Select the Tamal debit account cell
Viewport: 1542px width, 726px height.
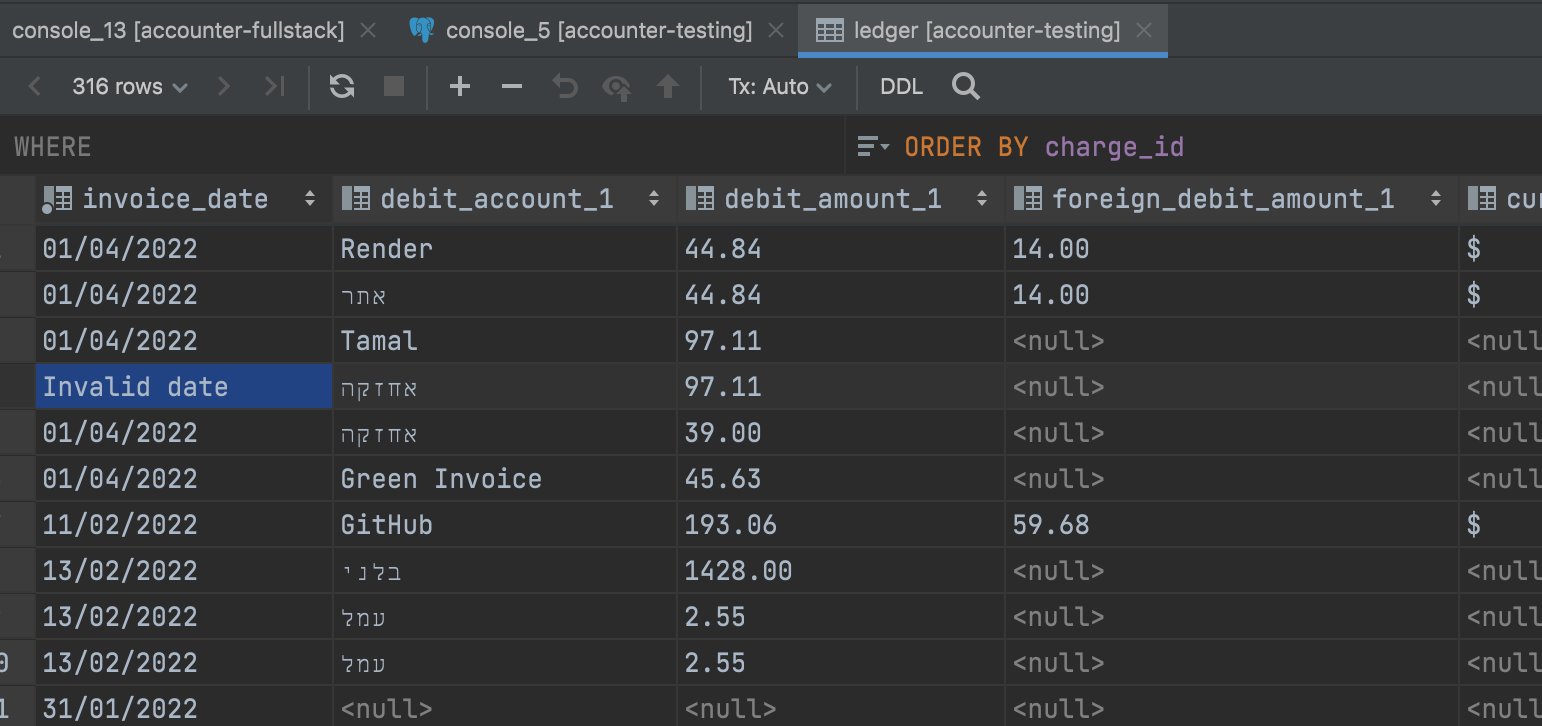pyautogui.click(x=505, y=341)
